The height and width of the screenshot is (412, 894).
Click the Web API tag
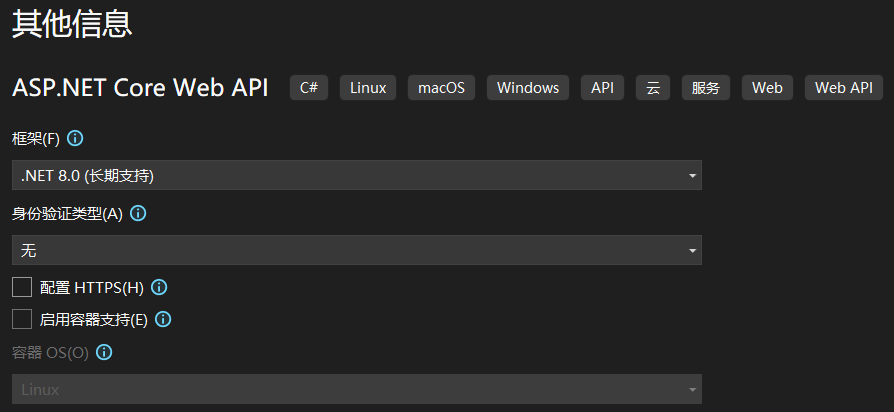844,88
